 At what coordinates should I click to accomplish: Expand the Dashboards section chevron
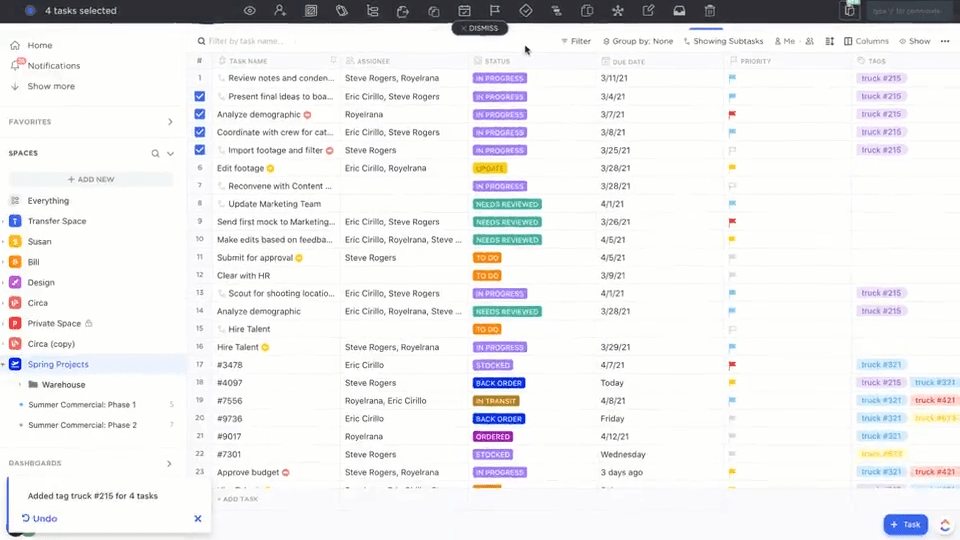click(170, 463)
